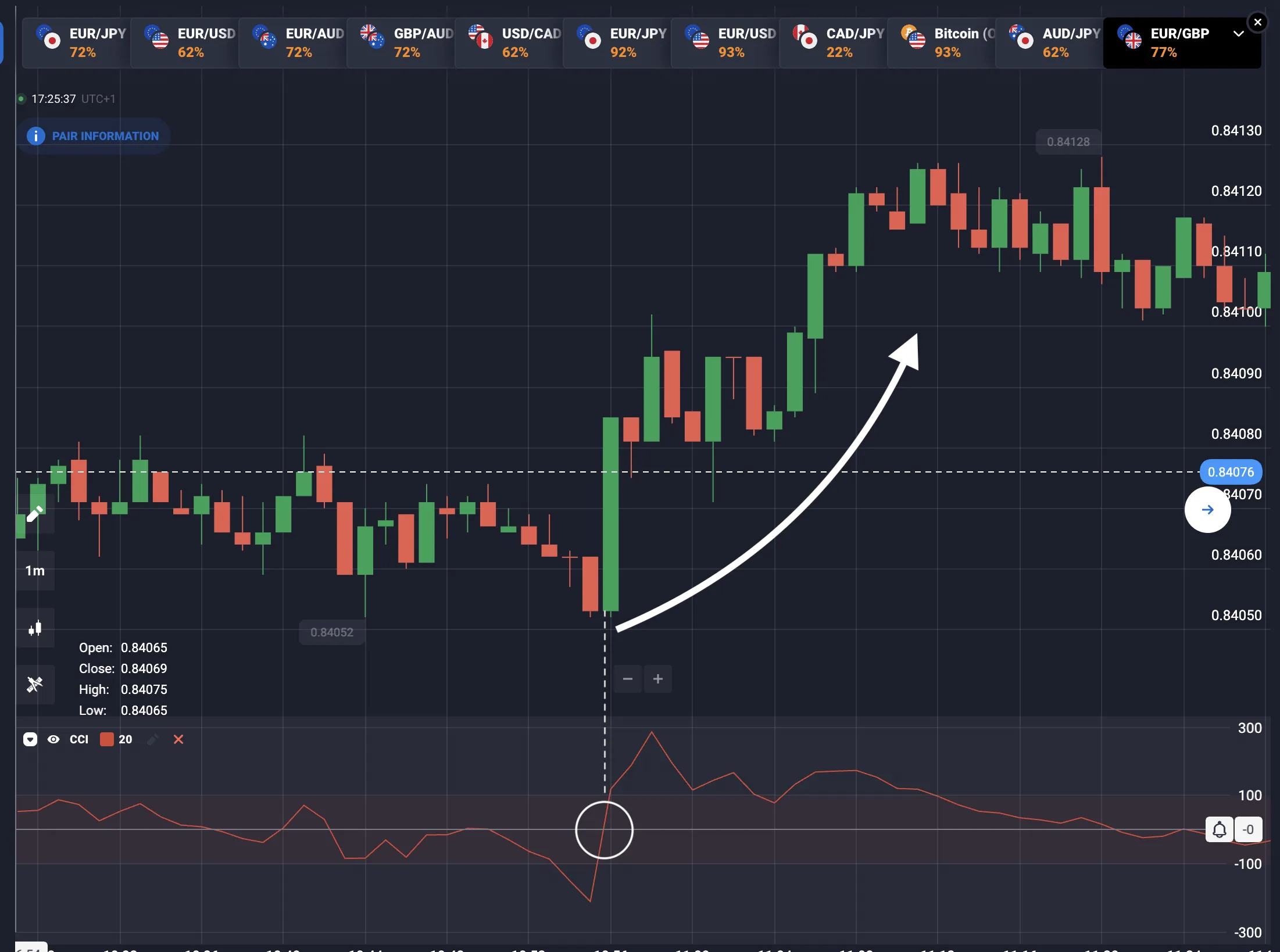Zoom out with the minus button

(x=628, y=679)
